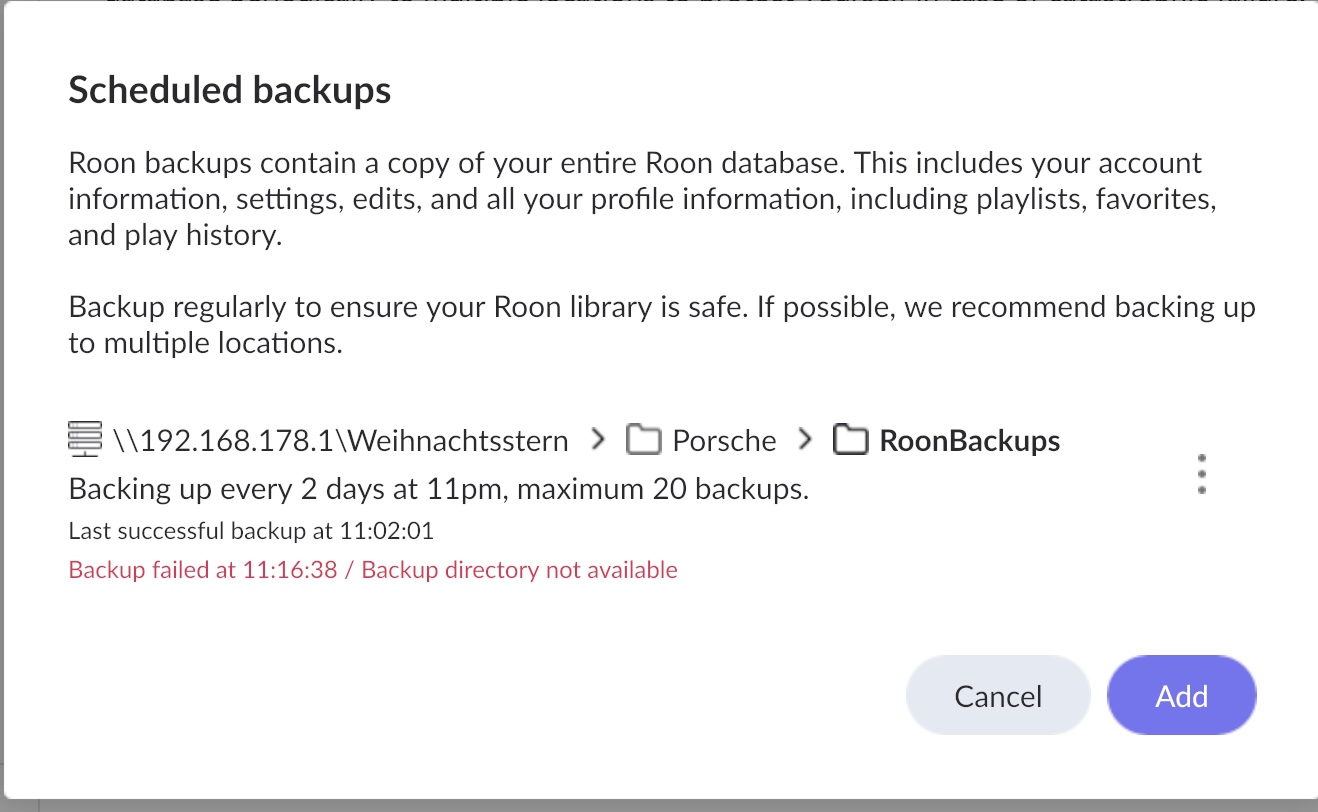Click the chevron between Porsche and RoonBackups
The height and width of the screenshot is (812, 1318).
805,439
